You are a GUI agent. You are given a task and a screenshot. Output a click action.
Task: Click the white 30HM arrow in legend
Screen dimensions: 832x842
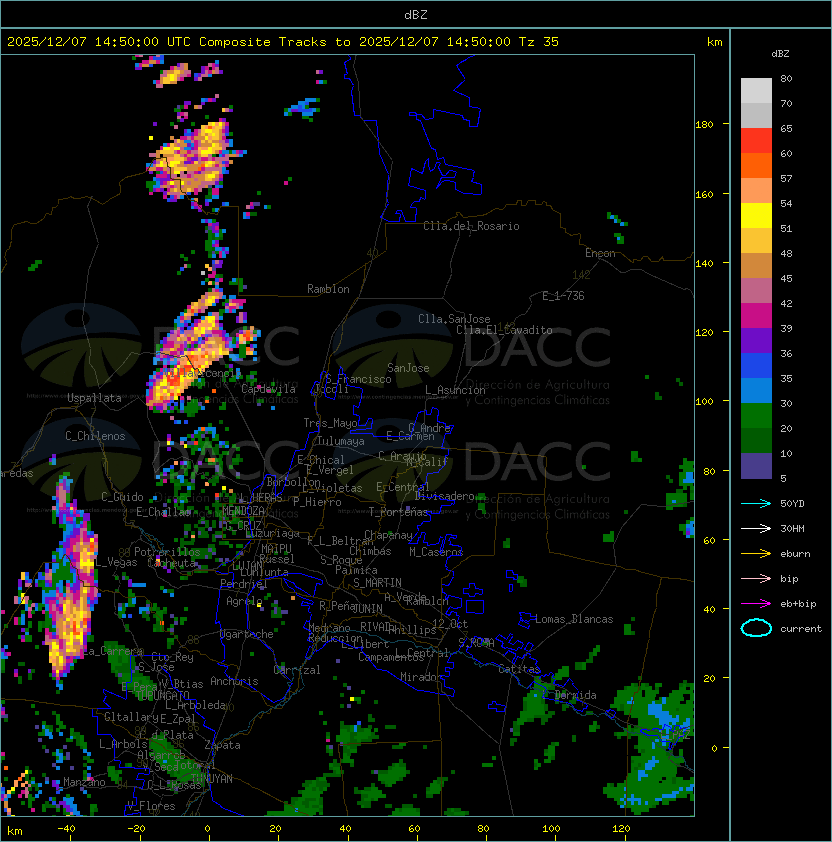(x=756, y=529)
